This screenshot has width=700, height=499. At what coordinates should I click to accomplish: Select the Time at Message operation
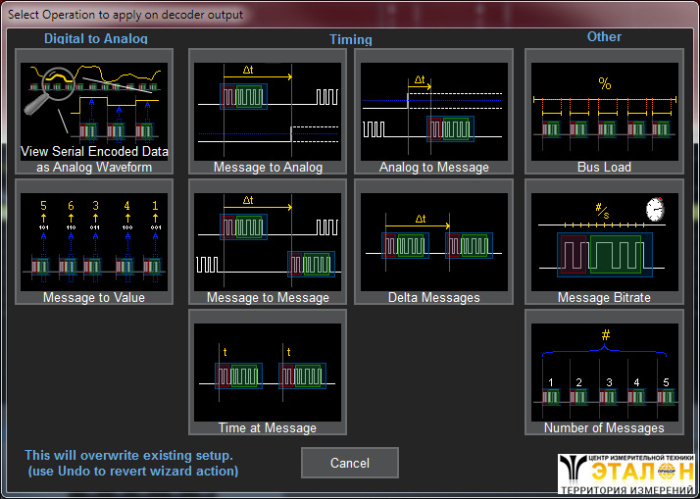point(267,372)
